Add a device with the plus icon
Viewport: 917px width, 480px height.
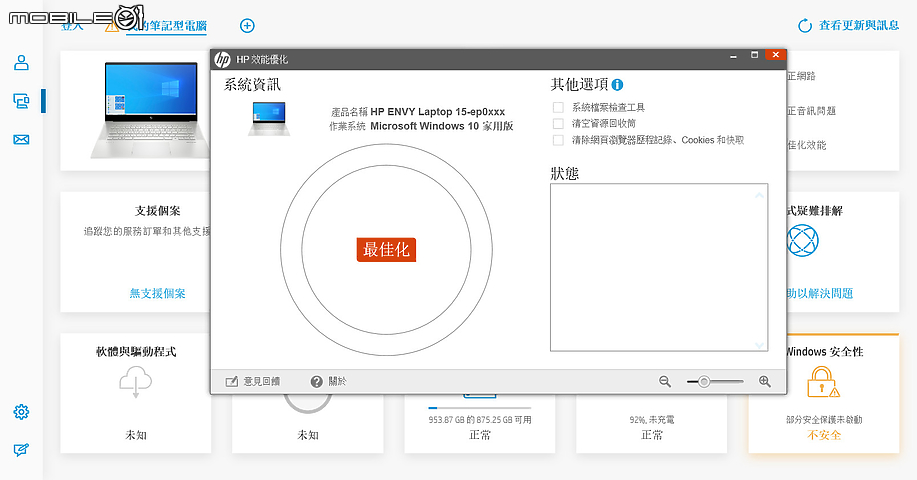pyautogui.click(x=247, y=26)
